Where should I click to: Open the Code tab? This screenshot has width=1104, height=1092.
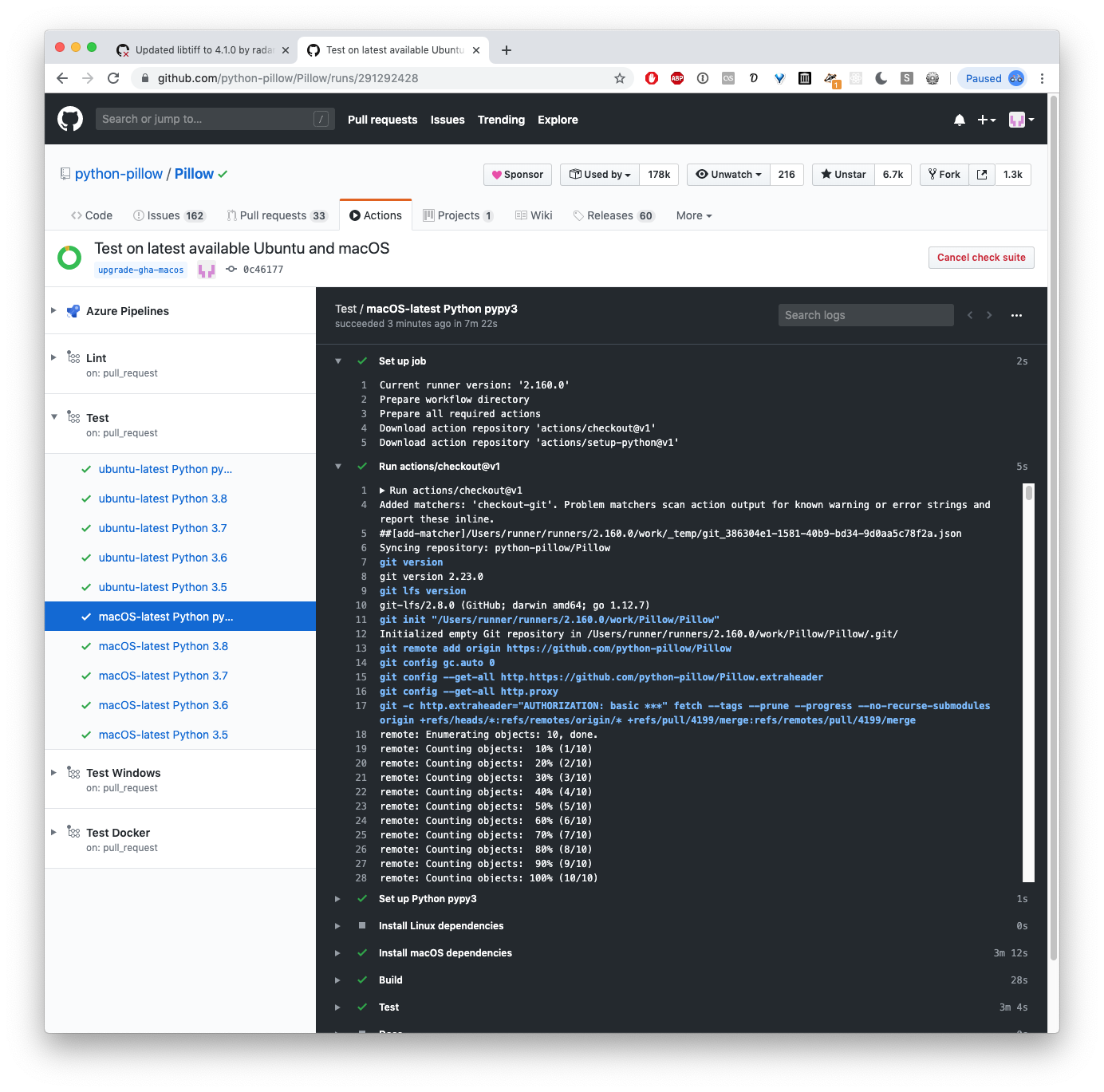click(x=92, y=215)
